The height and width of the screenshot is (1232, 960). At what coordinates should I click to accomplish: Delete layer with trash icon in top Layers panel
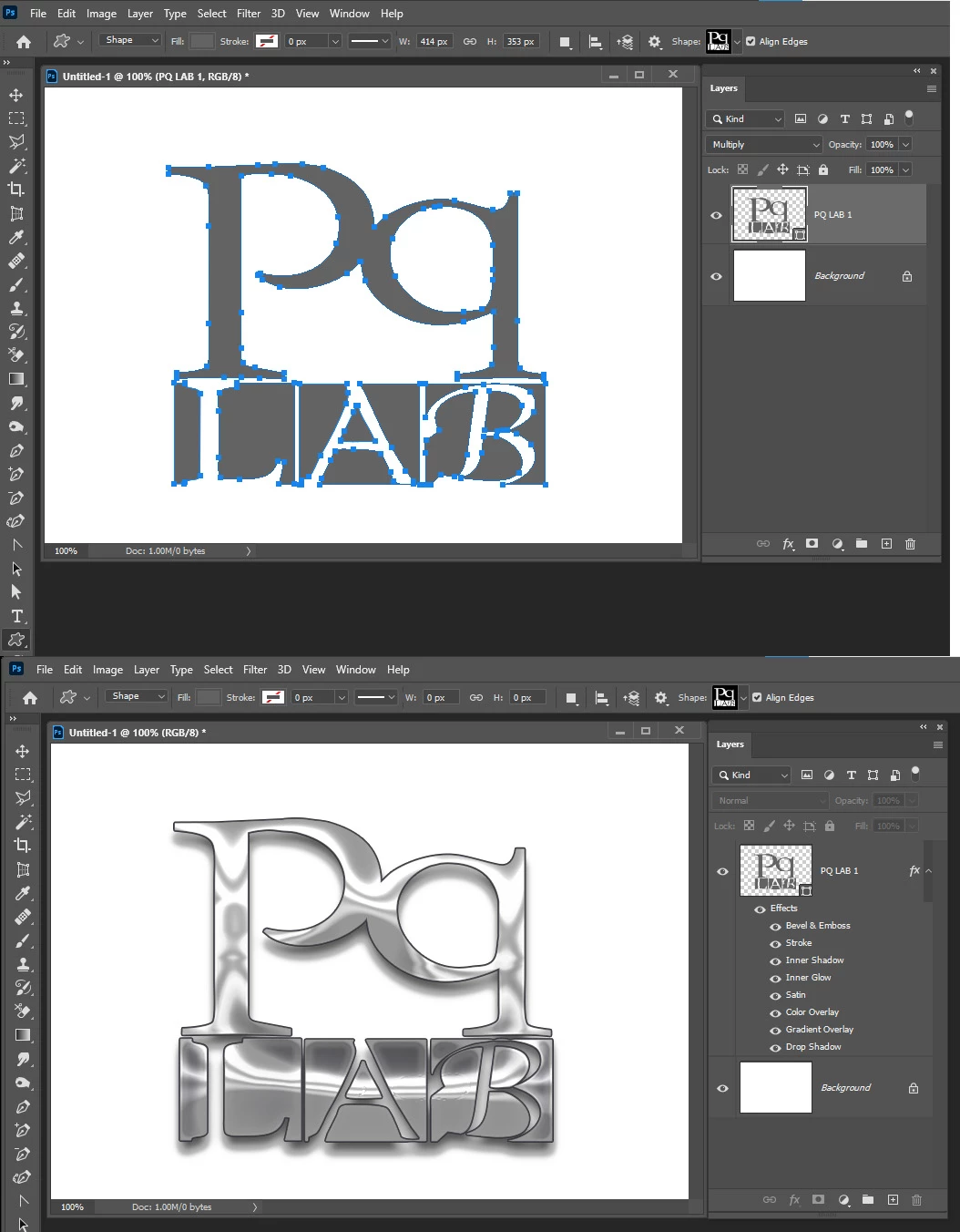click(x=910, y=544)
